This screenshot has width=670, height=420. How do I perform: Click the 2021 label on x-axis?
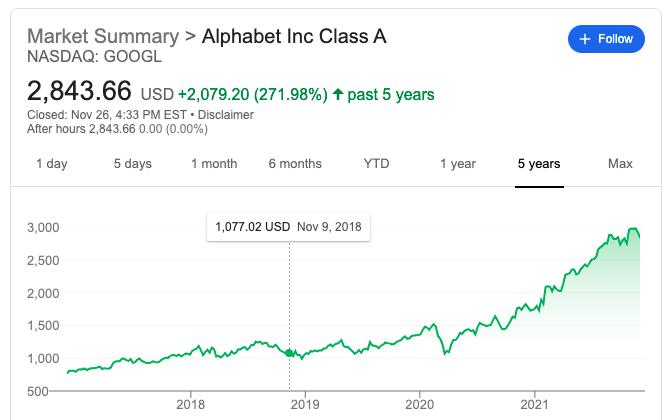click(535, 404)
